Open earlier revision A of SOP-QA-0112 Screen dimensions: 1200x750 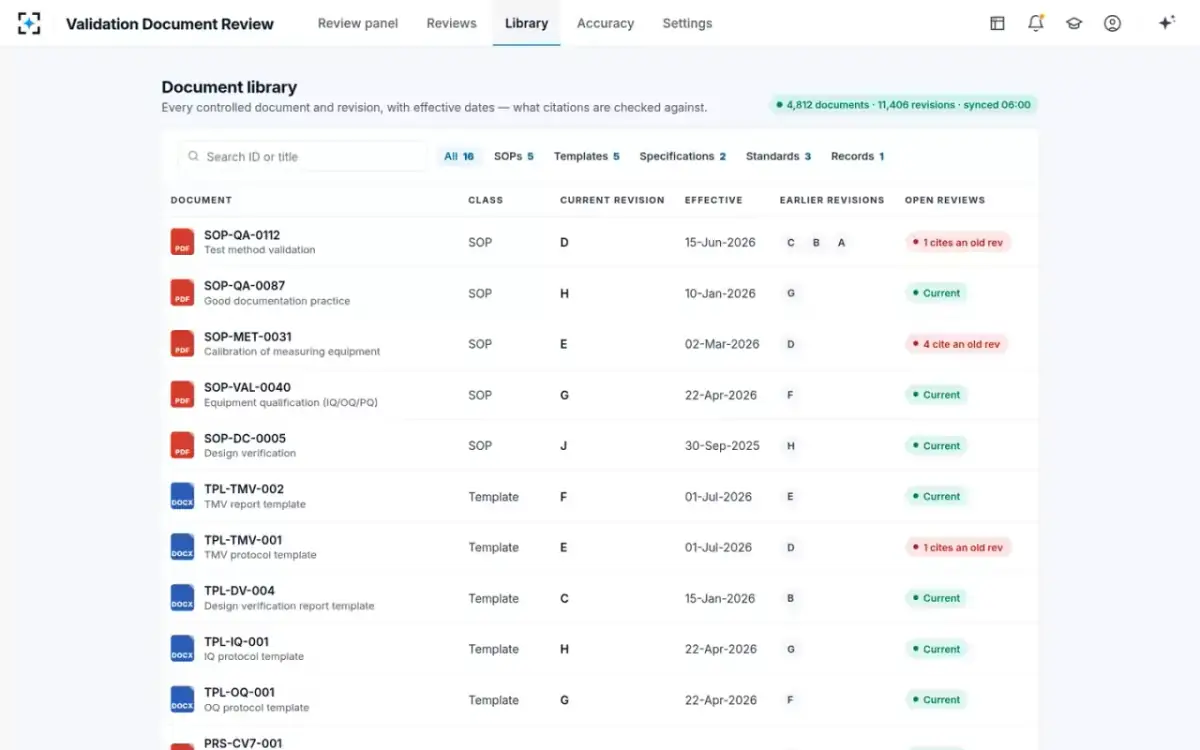pyautogui.click(x=841, y=243)
